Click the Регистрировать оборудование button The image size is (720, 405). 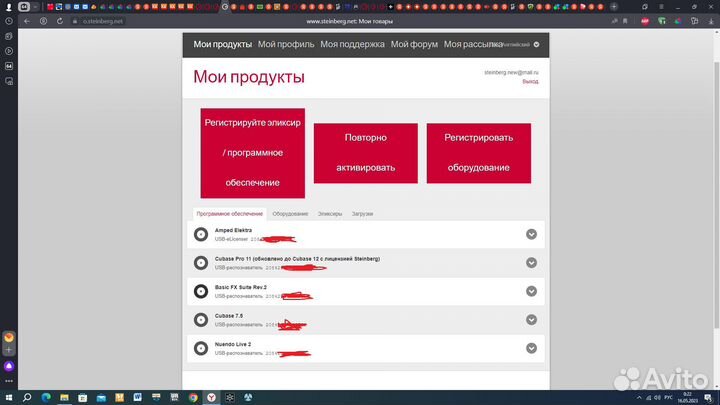[x=478, y=153]
